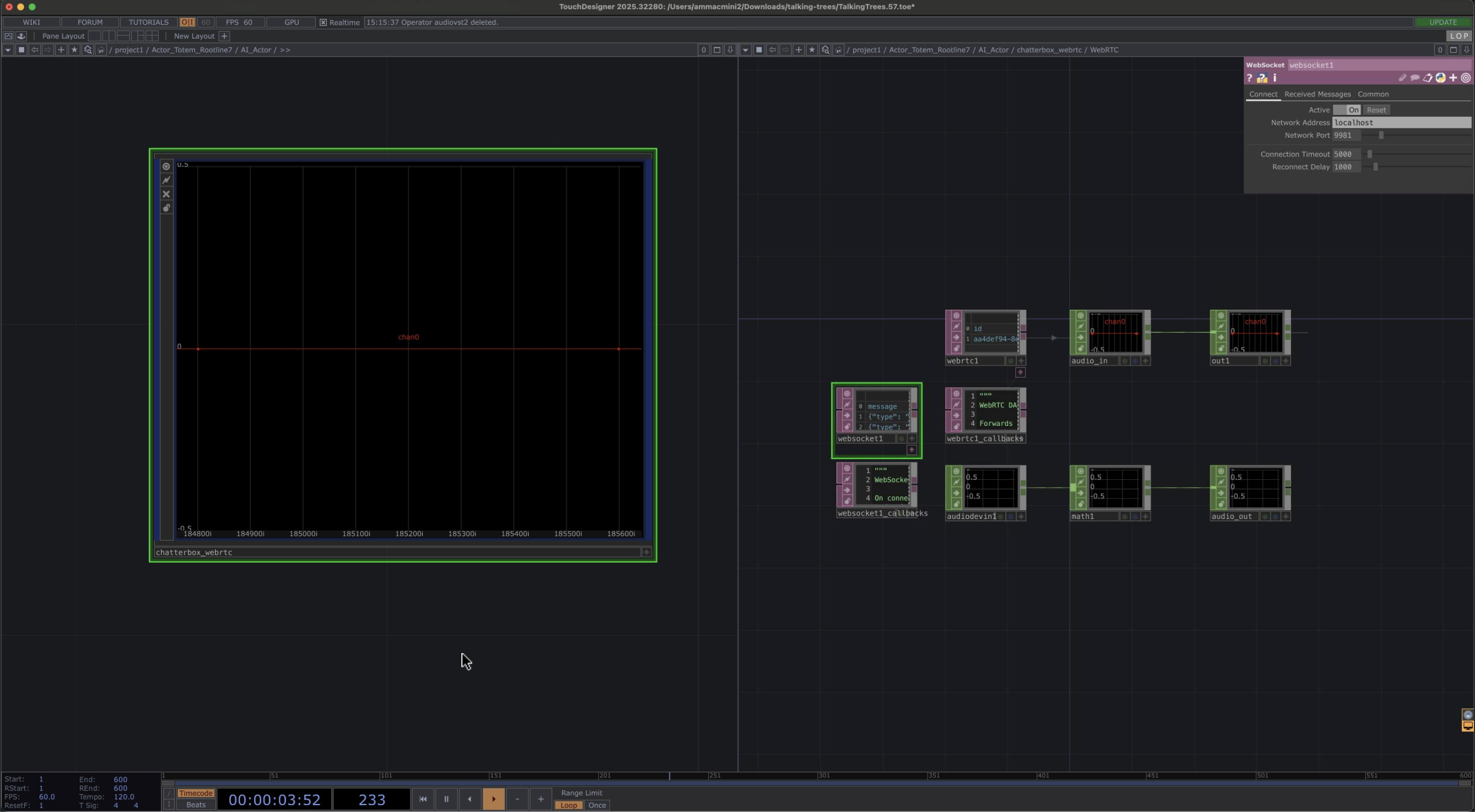The width and height of the screenshot is (1475, 812).
Task: Select single pane layout icon
Action: click(95, 36)
